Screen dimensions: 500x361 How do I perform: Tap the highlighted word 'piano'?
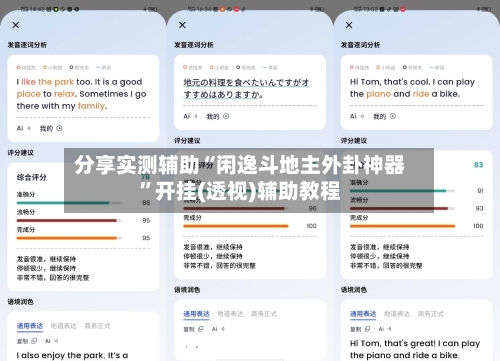378,94
